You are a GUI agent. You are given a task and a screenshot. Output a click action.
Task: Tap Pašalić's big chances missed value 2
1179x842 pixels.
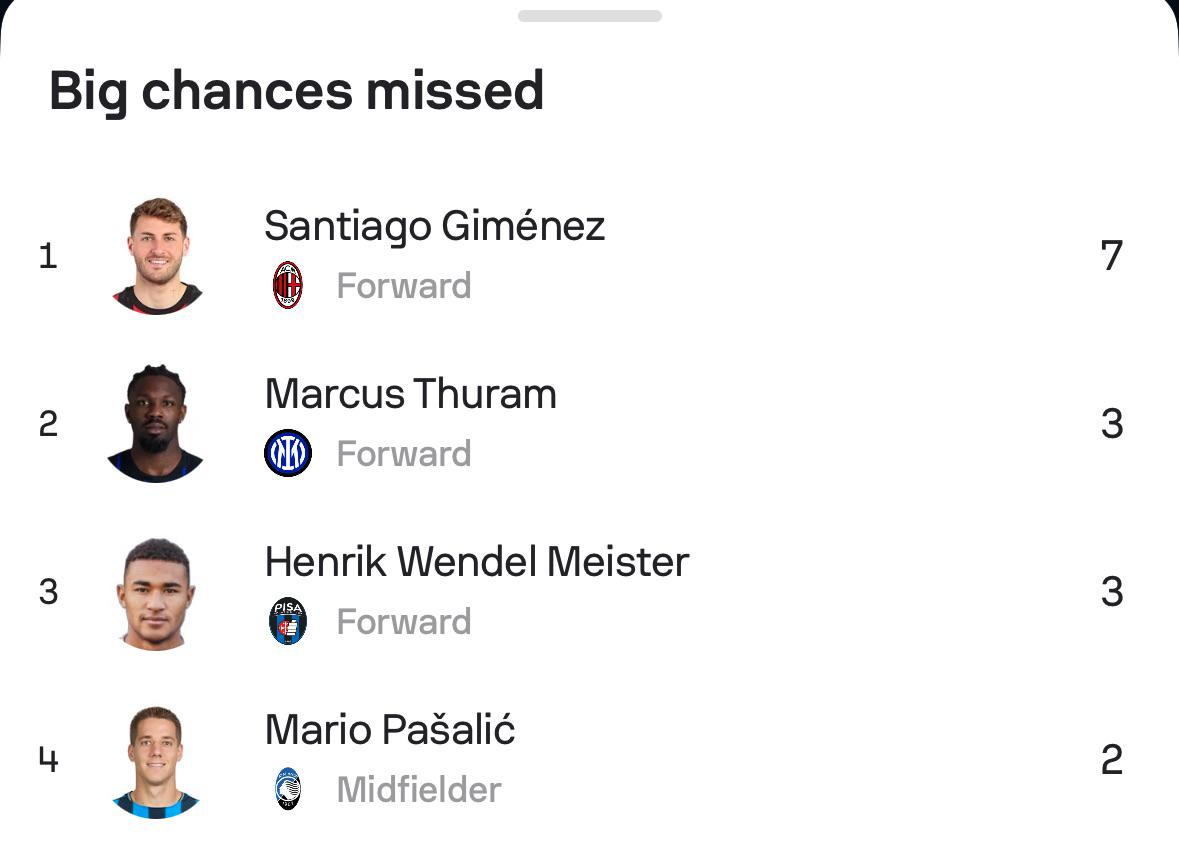[x=1112, y=761]
